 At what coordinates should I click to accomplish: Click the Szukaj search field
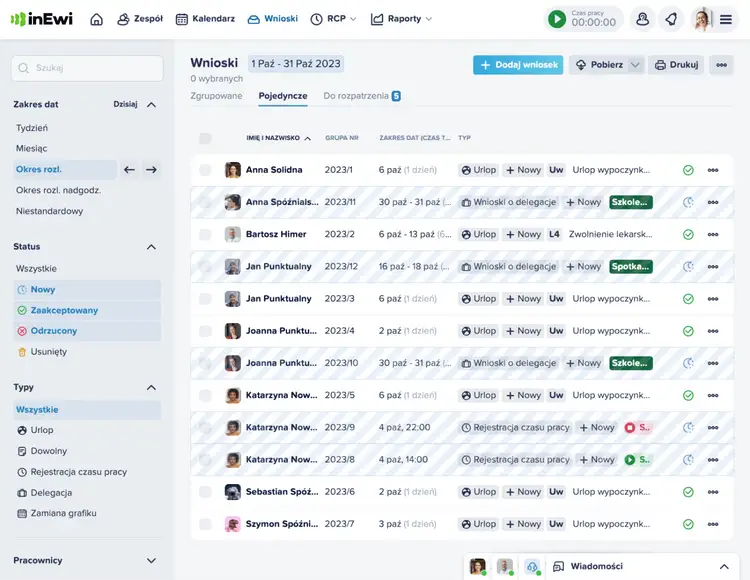coord(88,68)
